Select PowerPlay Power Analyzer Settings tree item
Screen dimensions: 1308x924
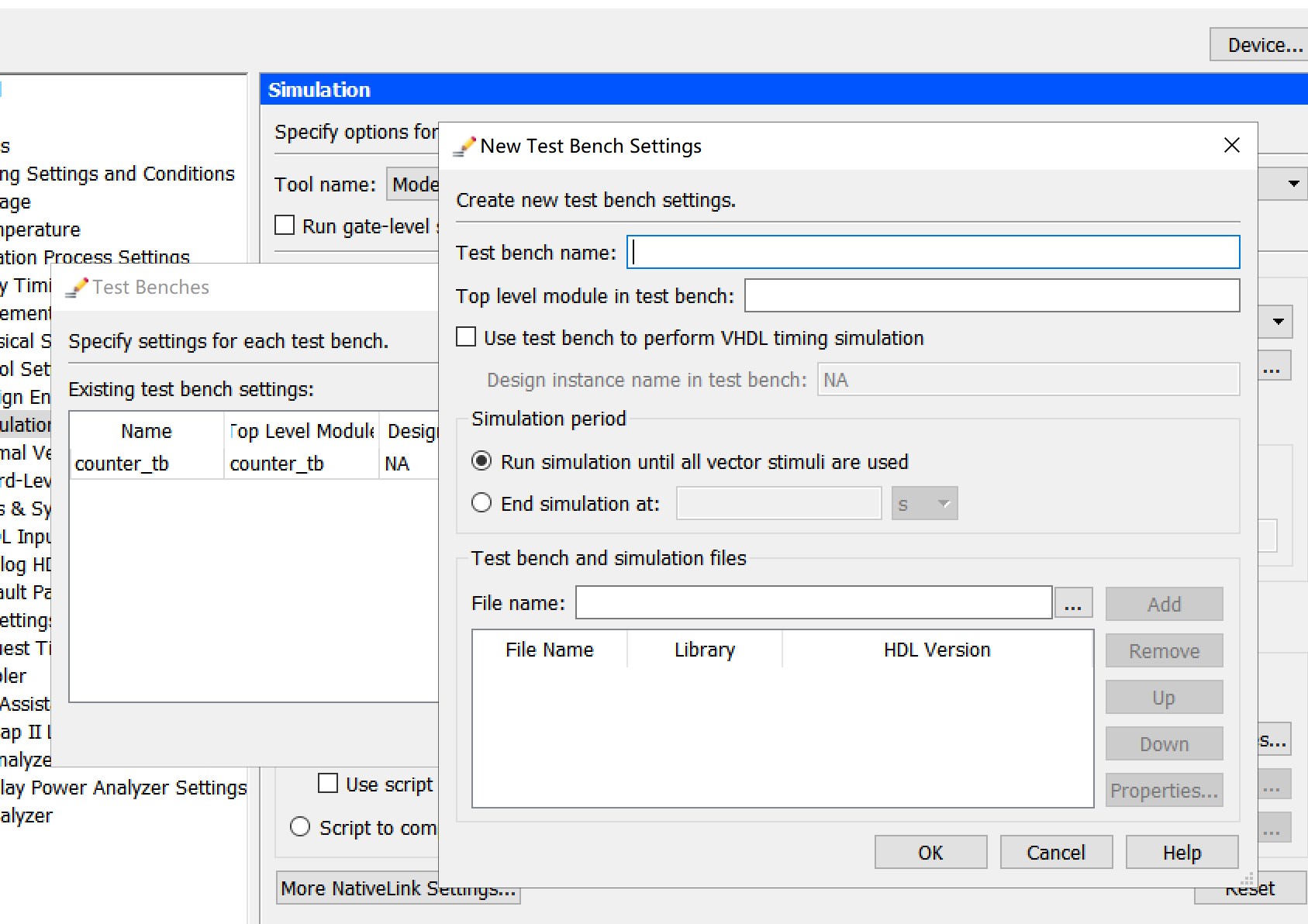124,788
